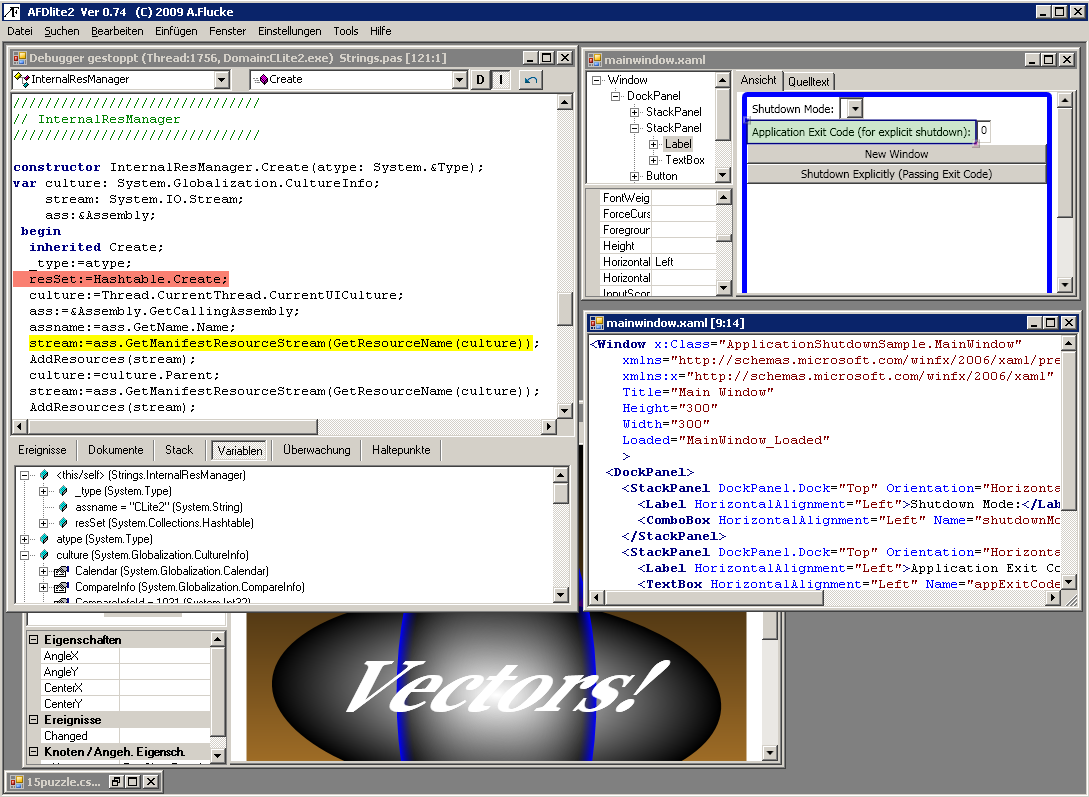This screenshot has width=1089, height=797.
Task: Open the Bearbeiten menu
Action: tap(117, 31)
